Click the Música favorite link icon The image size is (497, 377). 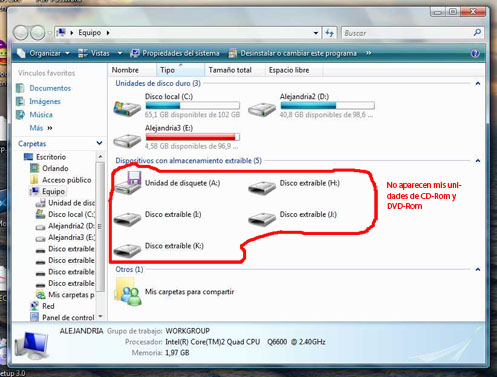coord(20,115)
